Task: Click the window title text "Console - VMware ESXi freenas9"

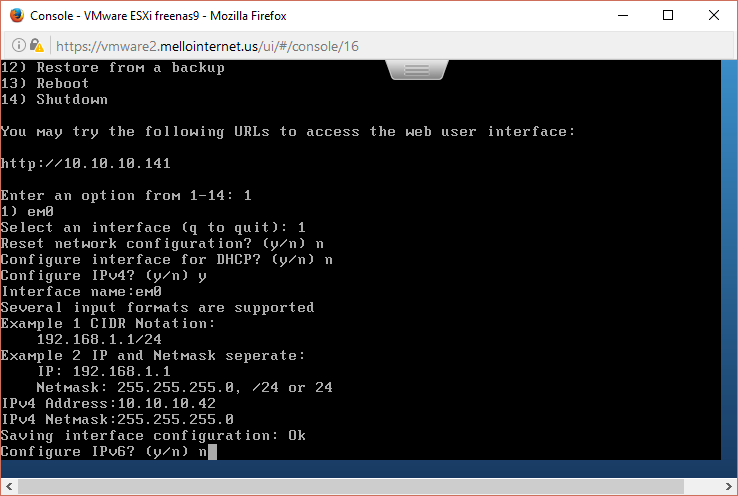Action: coord(114,16)
